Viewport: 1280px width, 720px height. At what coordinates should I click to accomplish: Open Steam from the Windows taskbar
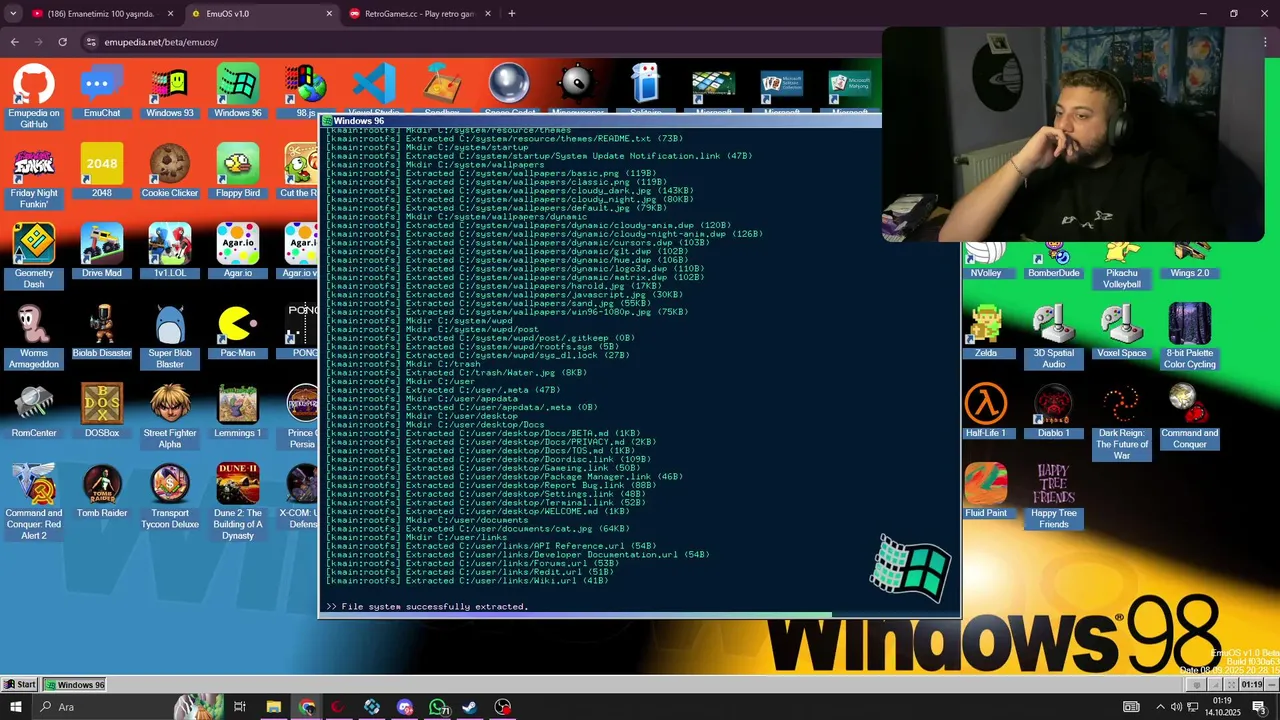[x=470, y=707]
